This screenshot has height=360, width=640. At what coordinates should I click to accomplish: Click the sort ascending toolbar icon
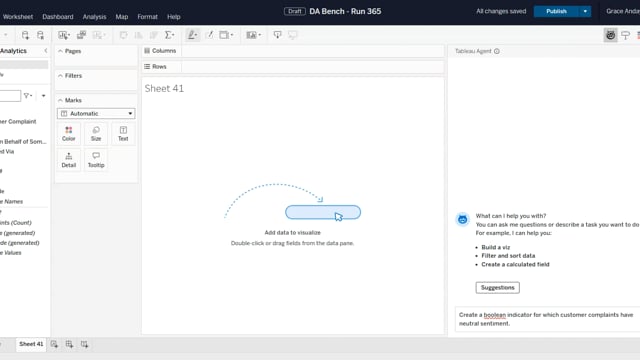tap(138, 35)
